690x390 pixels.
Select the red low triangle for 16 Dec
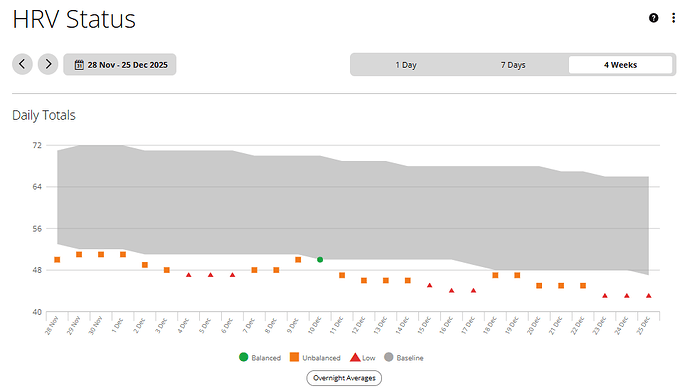(451, 290)
